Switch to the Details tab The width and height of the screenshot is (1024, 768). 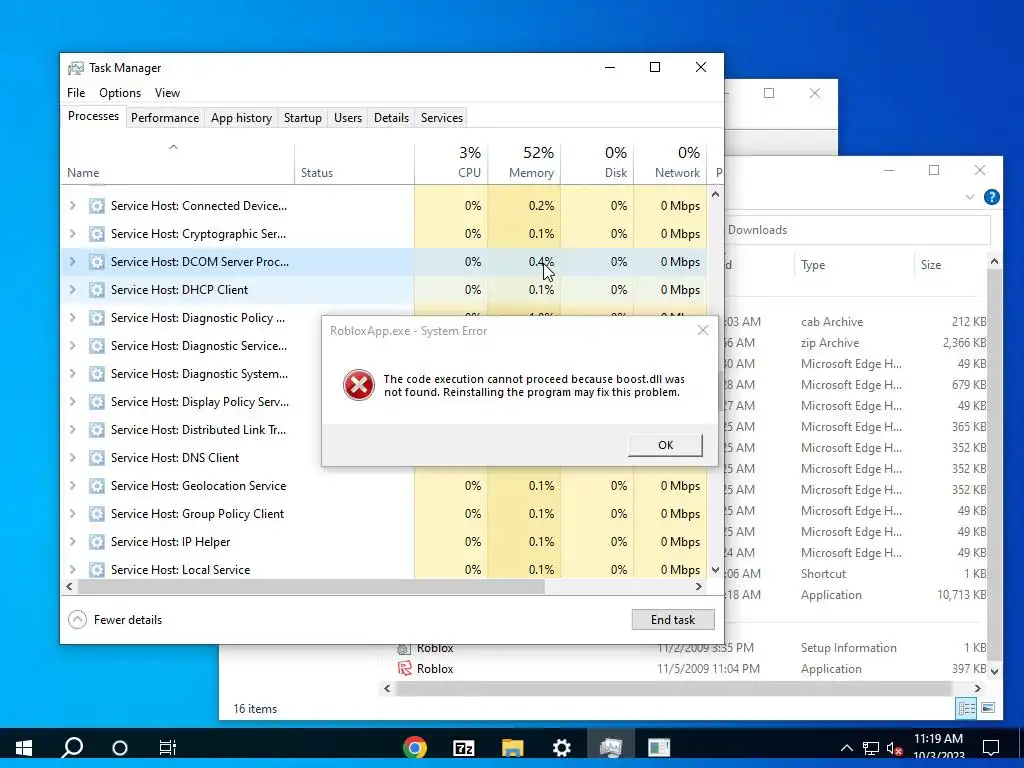pos(391,118)
